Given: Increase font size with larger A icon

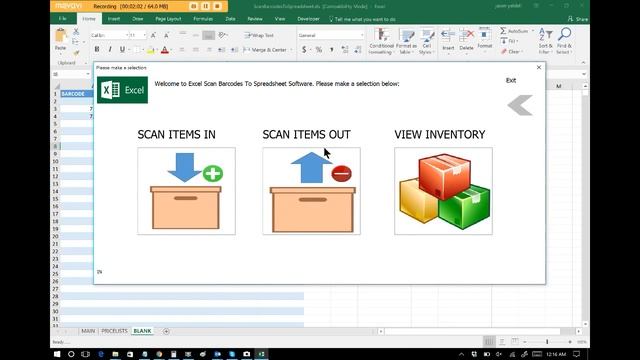Looking at the screenshot, I should [x=153, y=36].
